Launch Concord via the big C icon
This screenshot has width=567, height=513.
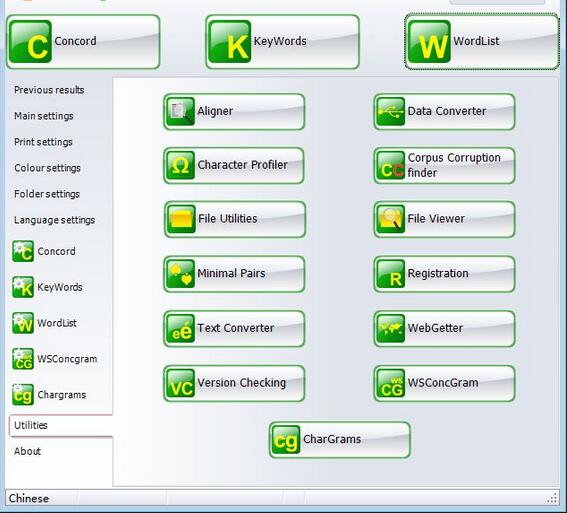coord(30,42)
